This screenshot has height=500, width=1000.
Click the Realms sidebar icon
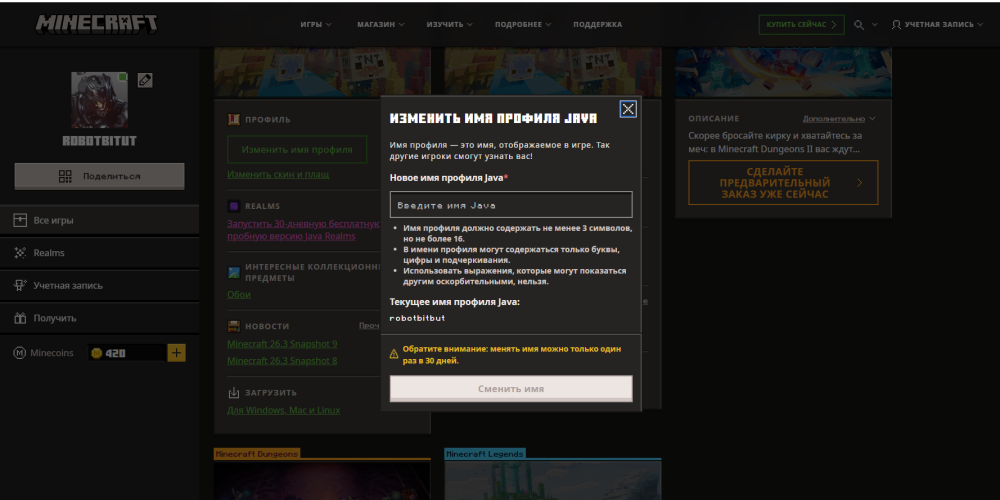[x=20, y=253]
